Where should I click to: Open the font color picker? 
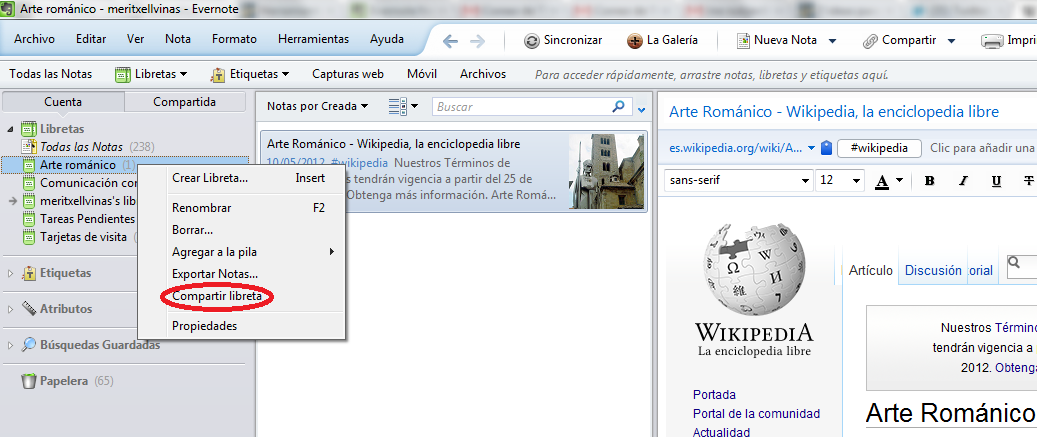(888, 181)
